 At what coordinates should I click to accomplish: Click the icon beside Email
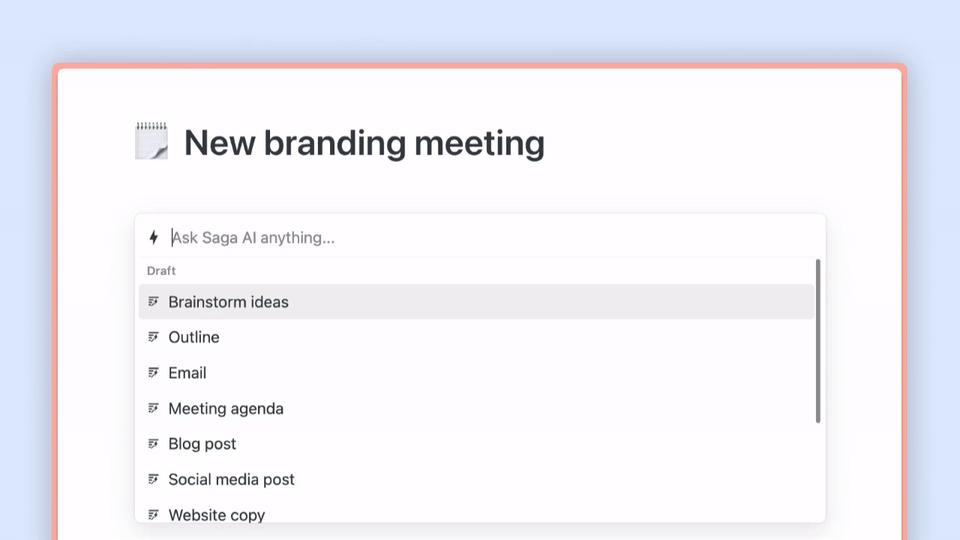coord(153,373)
